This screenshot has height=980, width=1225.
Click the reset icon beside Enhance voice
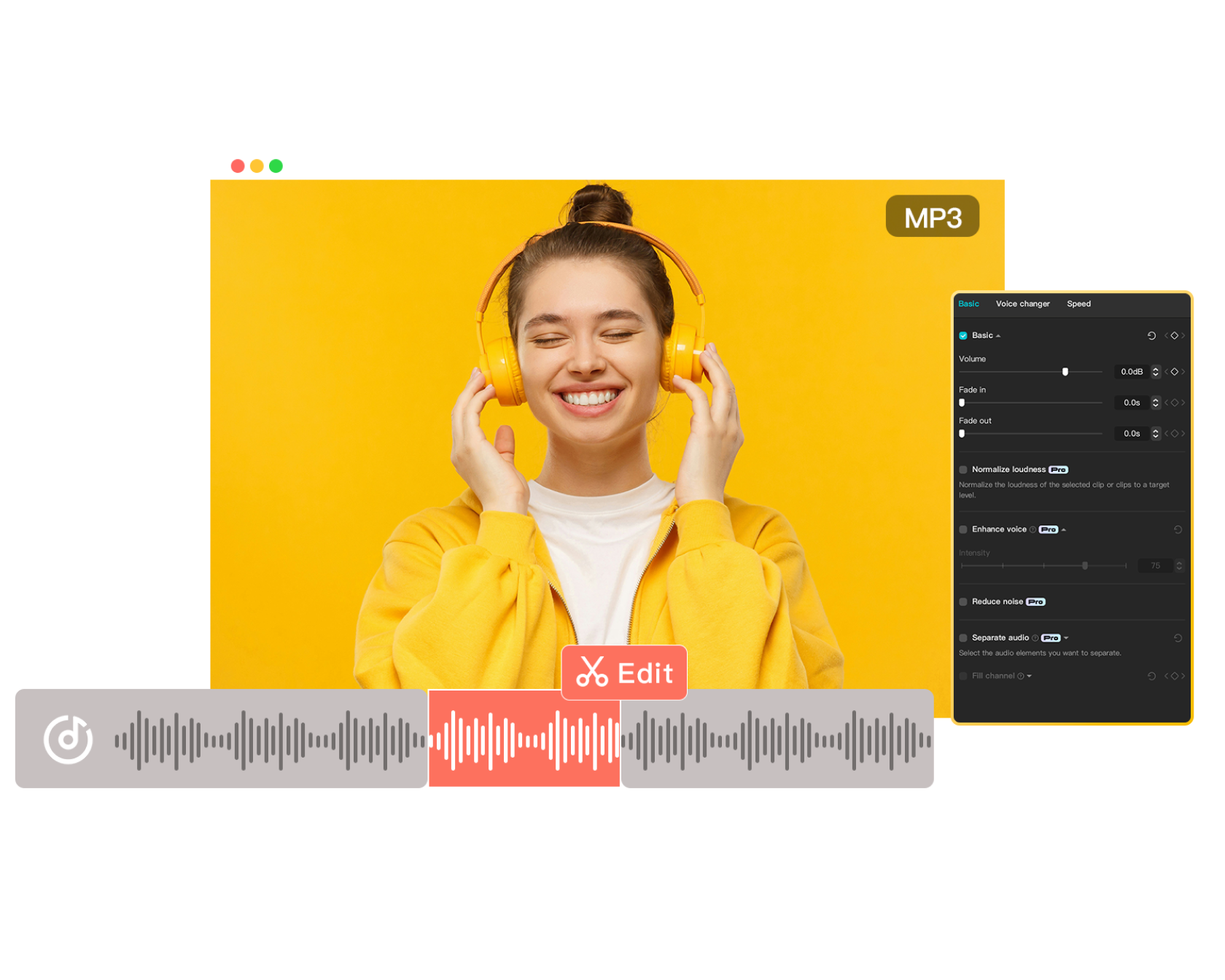pos(1178,529)
